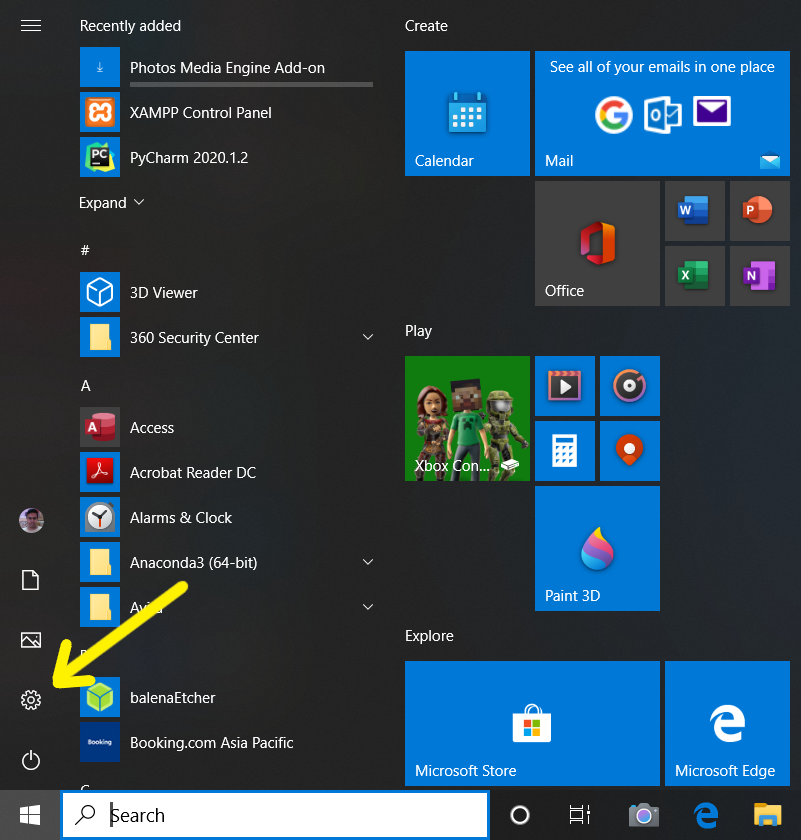Image resolution: width=801 pixels, height=840 pixels.
Task: Click the A letter group header
Action: coord(86,386)
